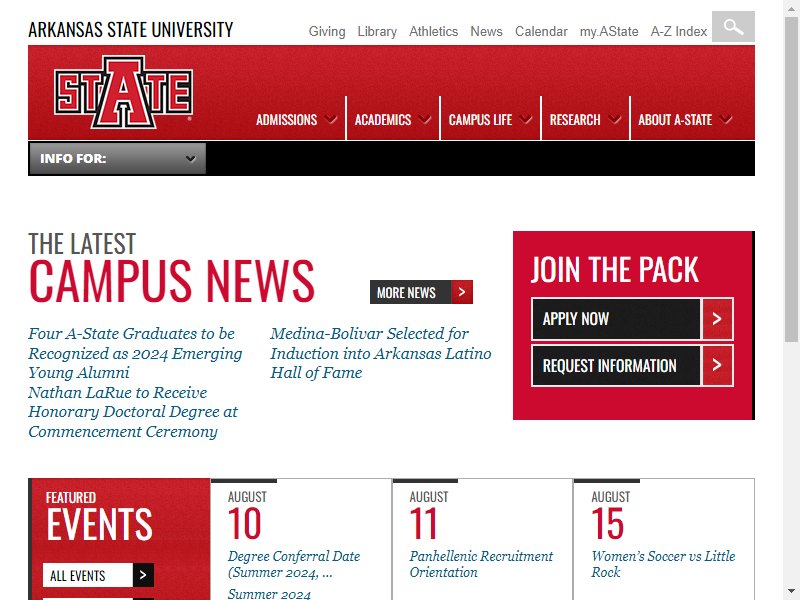Open Panhellenic Recruitment Orientation event
Screen dimensions: 800x600
click(481, 564)
